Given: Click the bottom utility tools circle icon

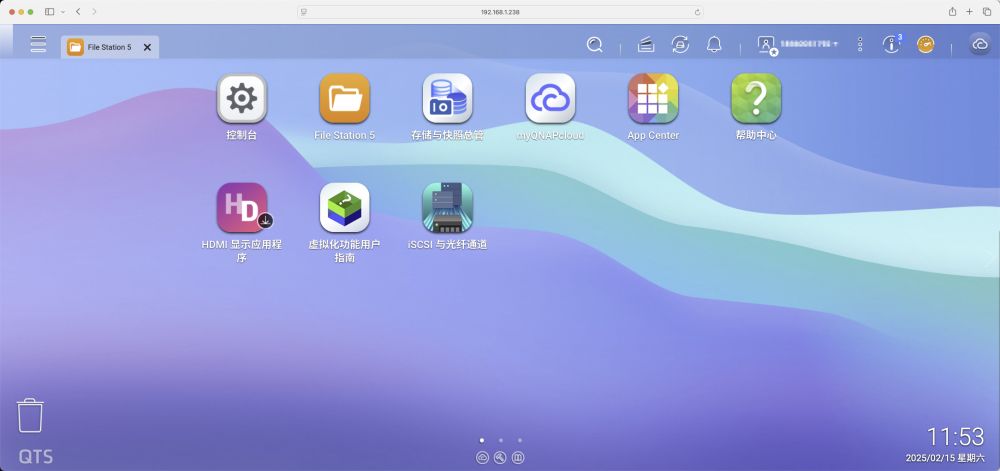Looking at the screenshot, I should (x=500, y=458).
